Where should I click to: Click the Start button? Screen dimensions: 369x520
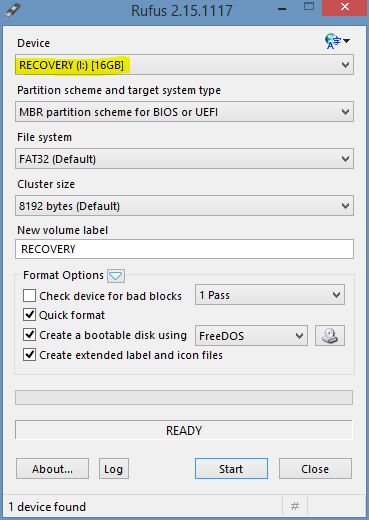(x=231, y=469)
